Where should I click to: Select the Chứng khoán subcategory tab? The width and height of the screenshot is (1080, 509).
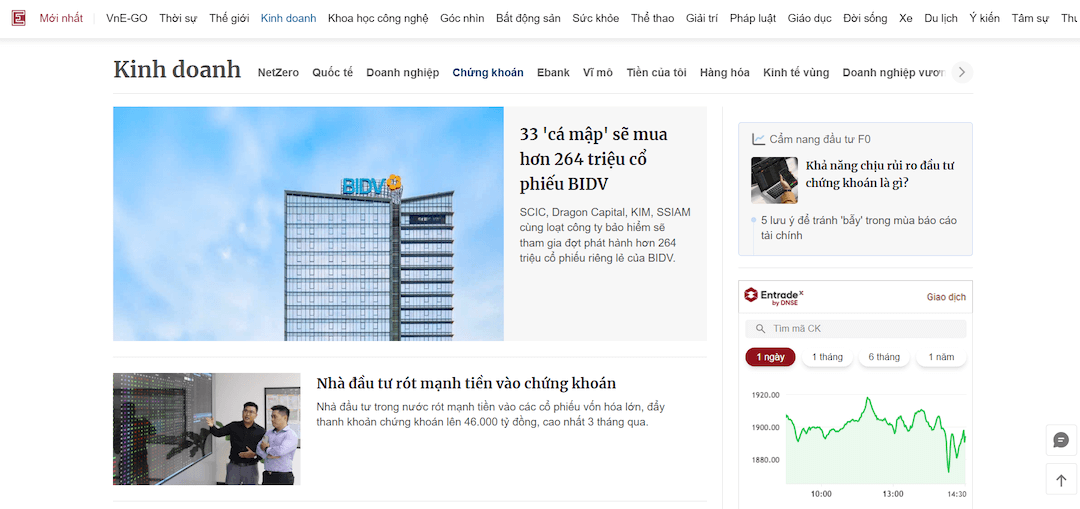488,72
